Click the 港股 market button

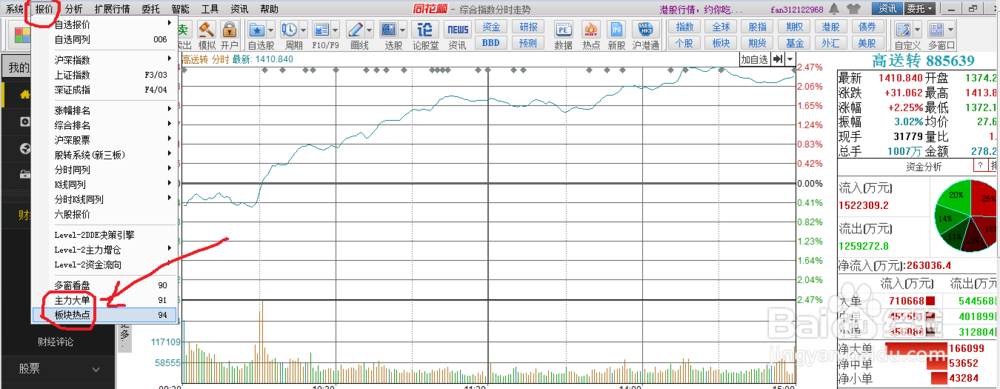click(831, 27)
